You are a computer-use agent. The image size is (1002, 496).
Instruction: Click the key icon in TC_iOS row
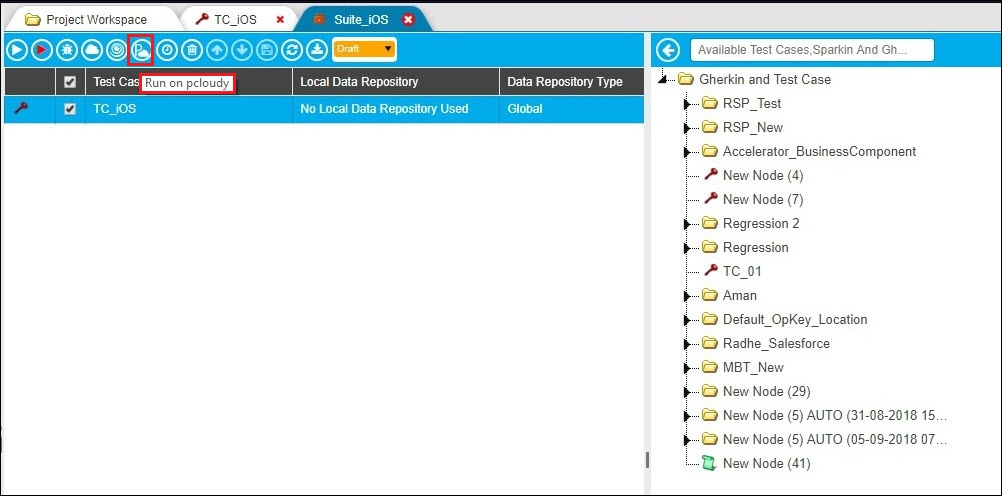20,109
